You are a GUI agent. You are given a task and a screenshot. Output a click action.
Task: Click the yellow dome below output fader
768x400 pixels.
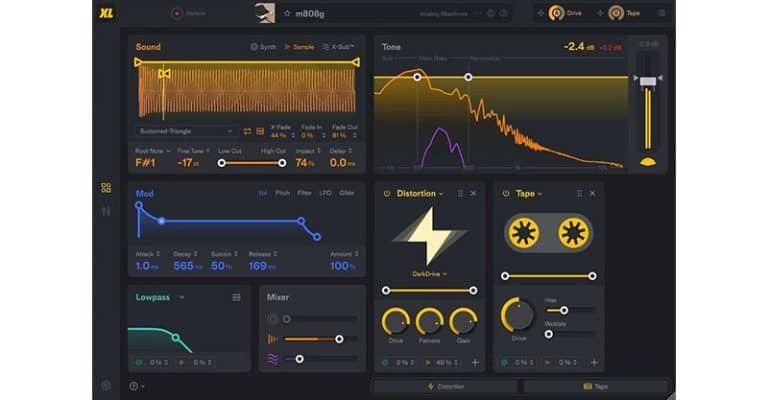pyautogui.click(x=648, y=162)
